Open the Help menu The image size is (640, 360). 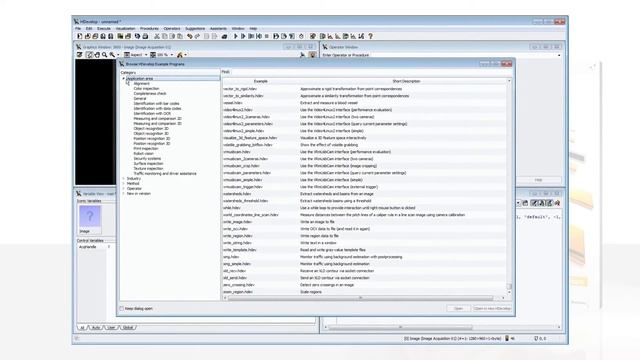click(253, 29)
